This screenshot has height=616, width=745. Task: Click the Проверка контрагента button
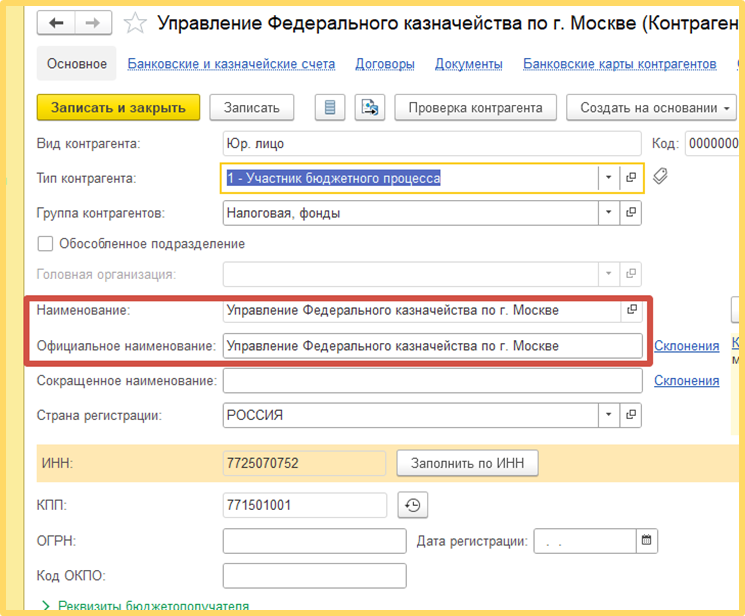click(x=476, y=107)
